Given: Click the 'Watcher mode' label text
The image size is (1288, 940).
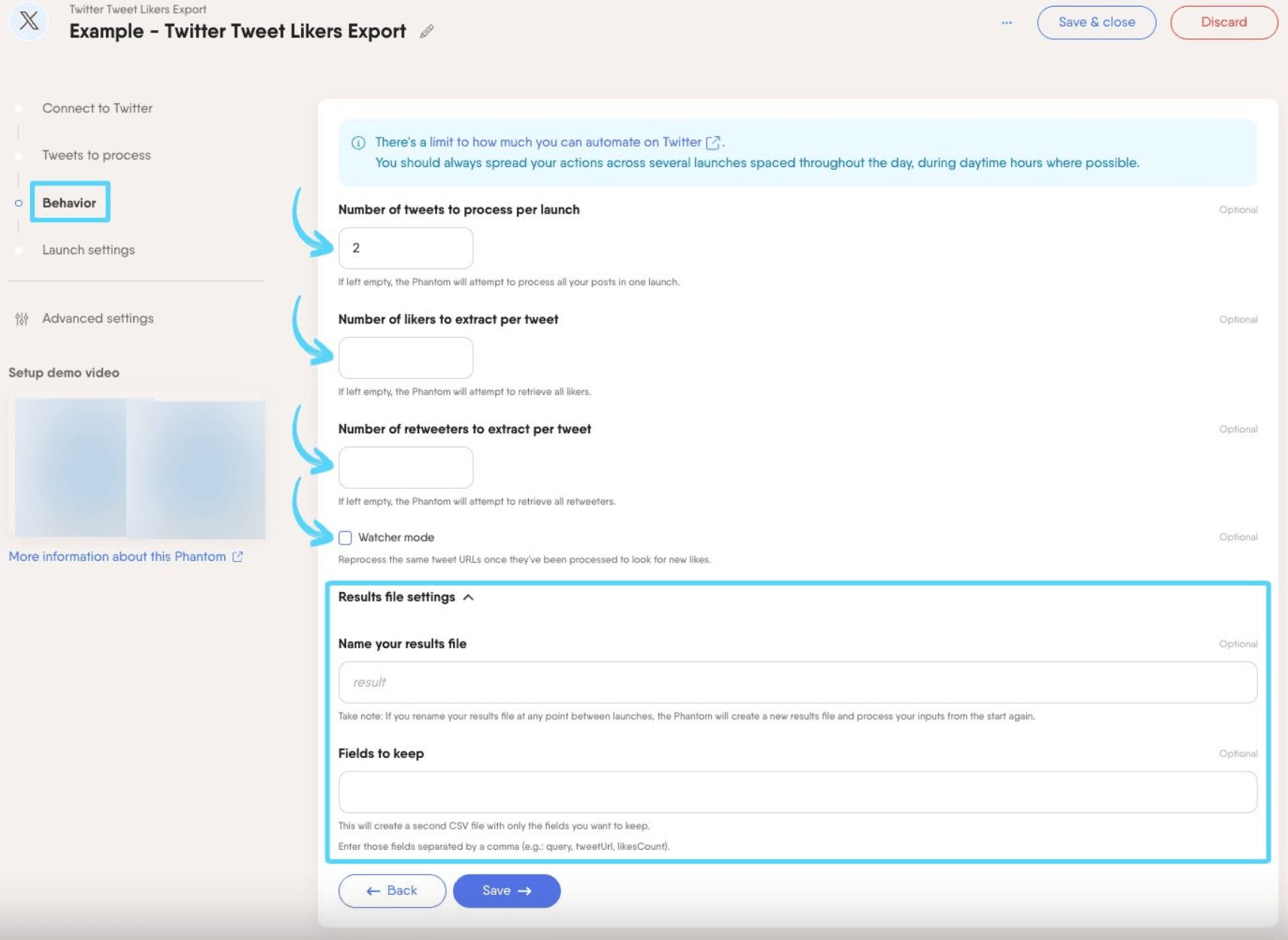Looking at the screenshot, I should coord(396,538).
